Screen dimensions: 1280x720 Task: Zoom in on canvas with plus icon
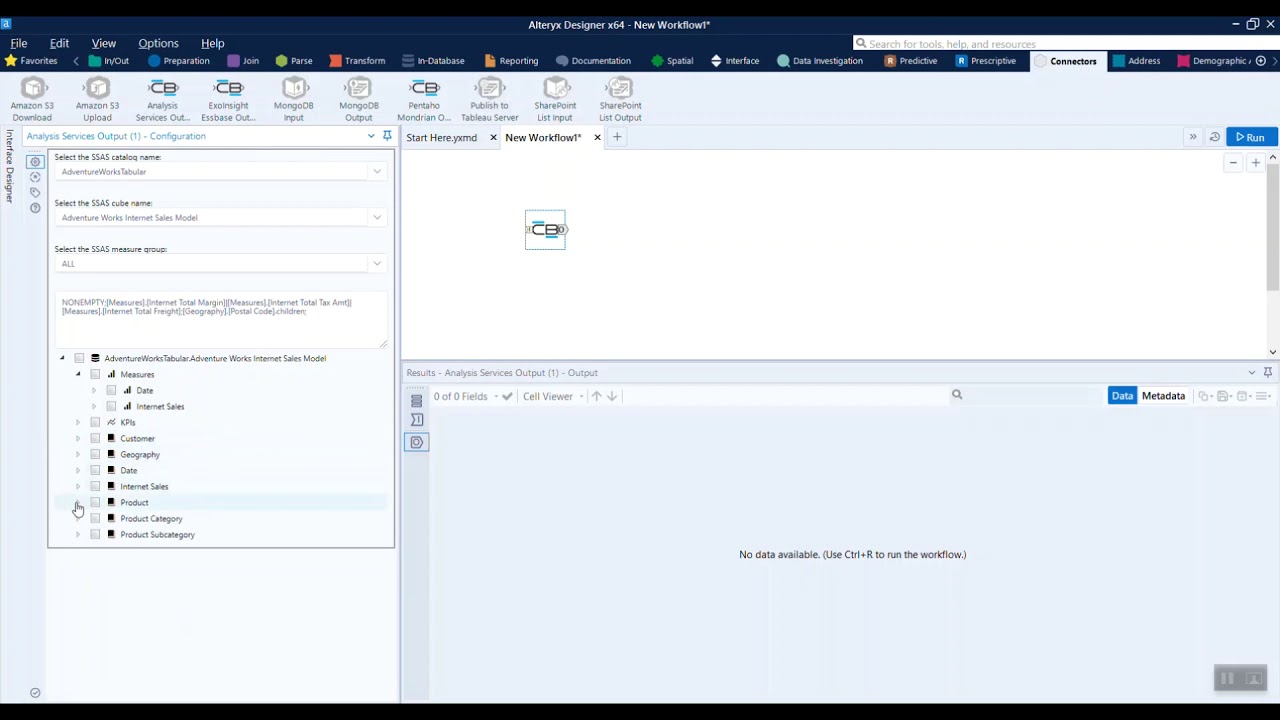[1256, 163]
